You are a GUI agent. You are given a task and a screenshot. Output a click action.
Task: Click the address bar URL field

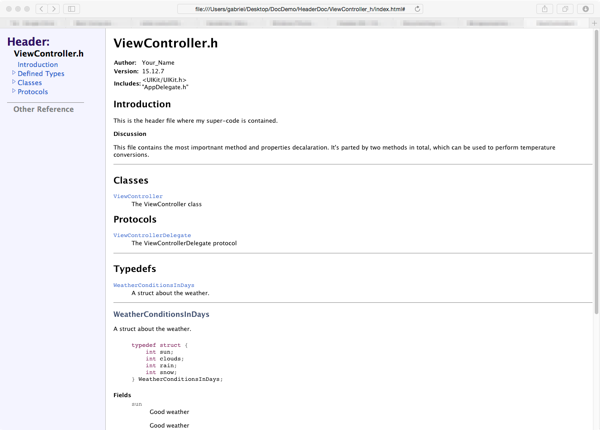coord(300,9)
